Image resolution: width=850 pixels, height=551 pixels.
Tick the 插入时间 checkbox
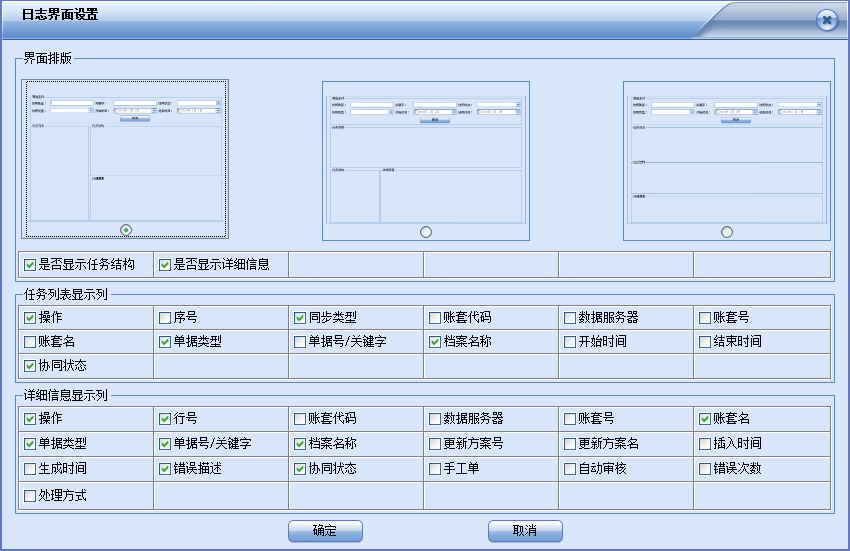click(705, 444)
